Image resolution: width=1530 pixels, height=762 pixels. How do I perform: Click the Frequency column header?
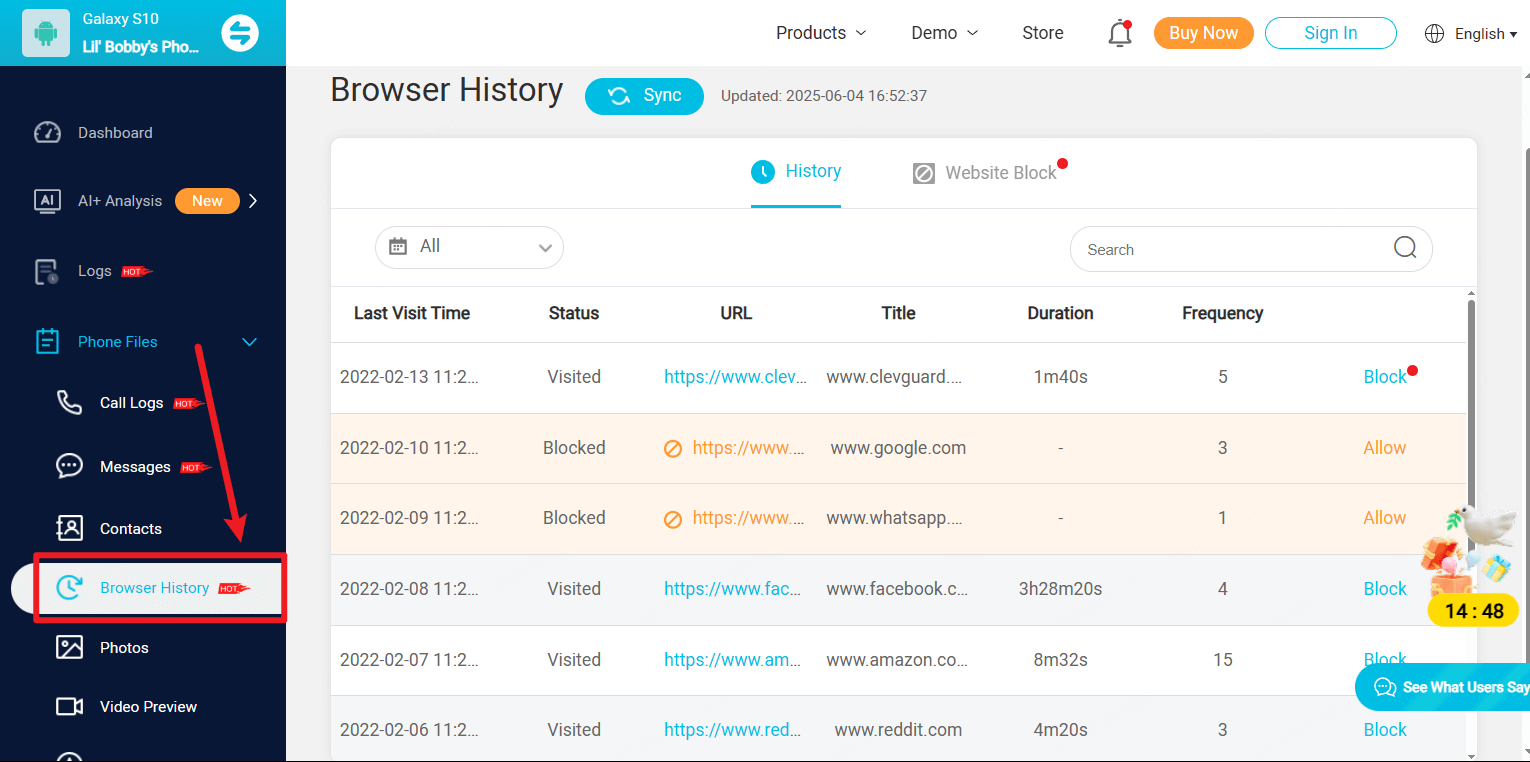pyautogui.click(x=1222, y=313)
